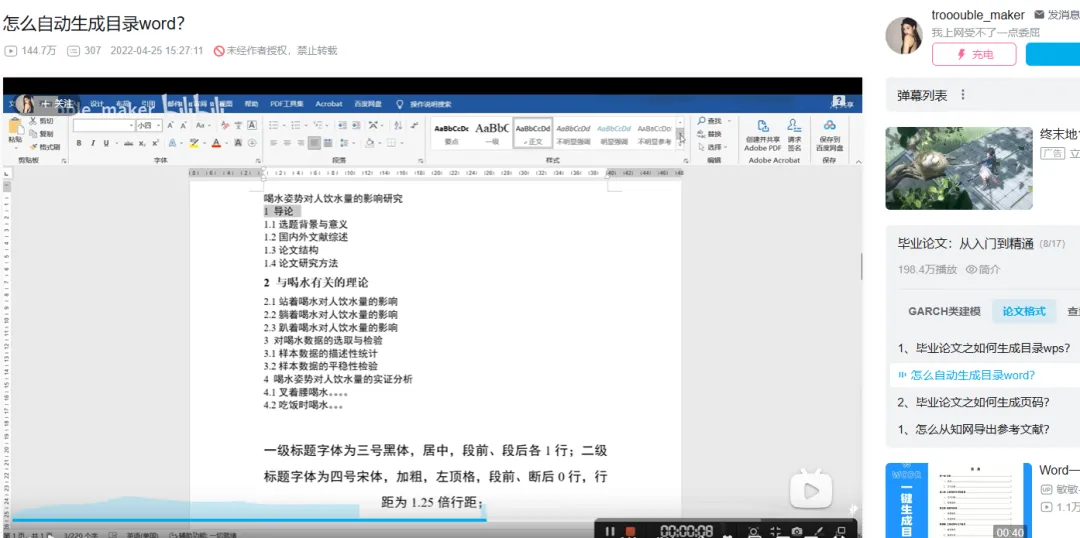Click the Clear Formatting icon
The width and height of the screenshot is (1080, 538).
(x=225, y=125)
